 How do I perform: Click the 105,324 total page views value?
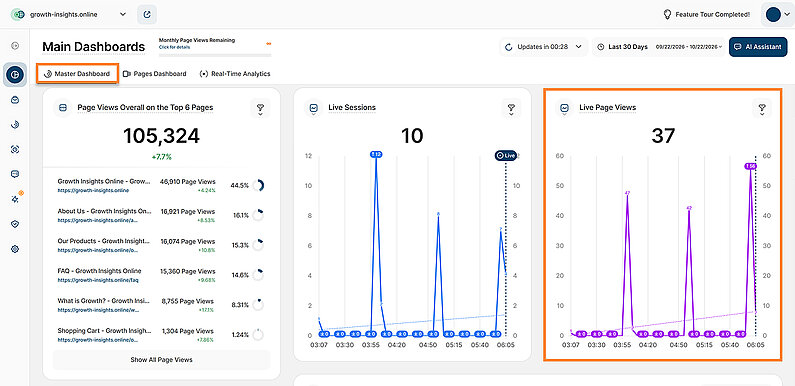click(161, 136)
